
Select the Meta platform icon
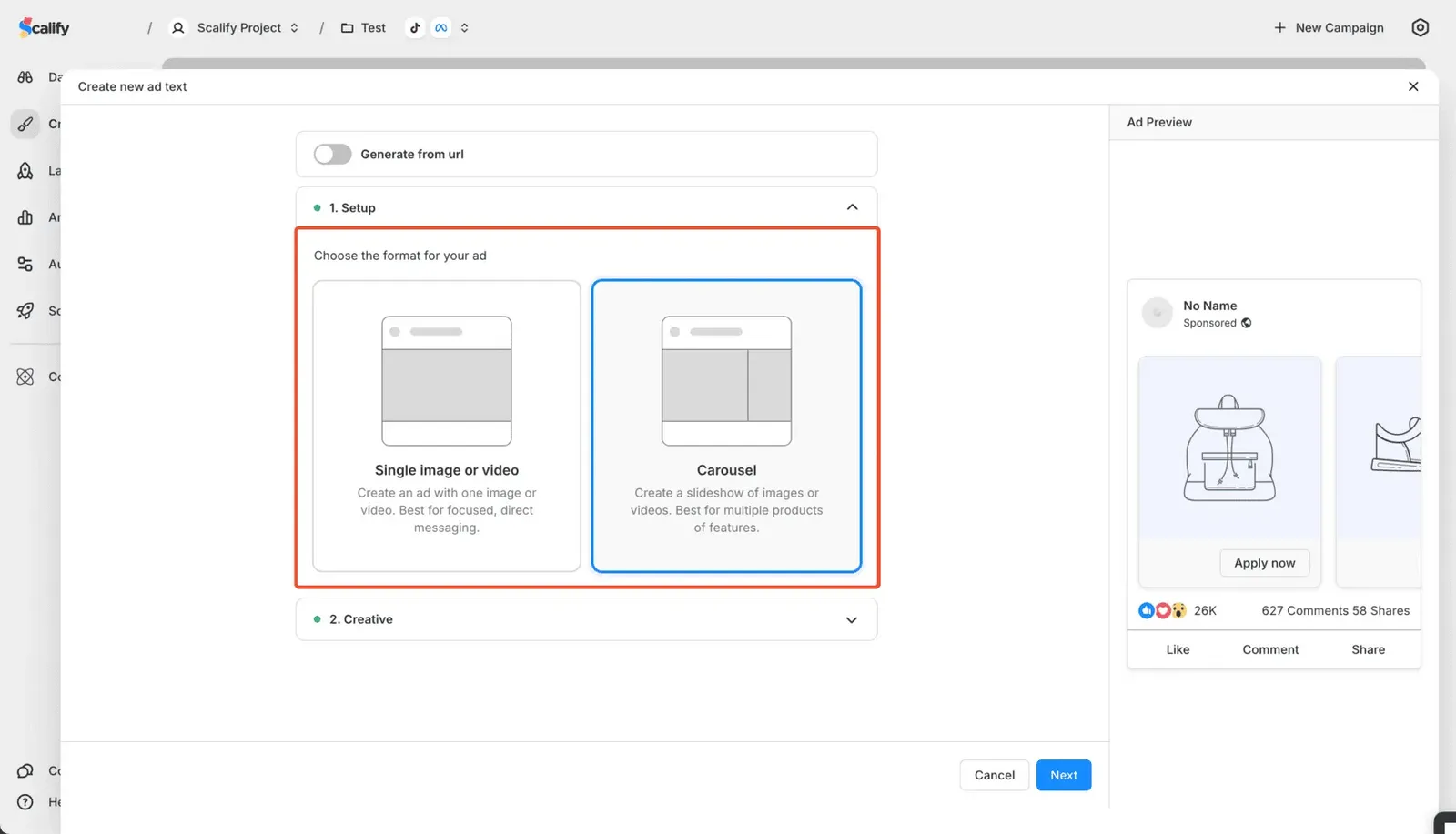[x=440, y=27]
